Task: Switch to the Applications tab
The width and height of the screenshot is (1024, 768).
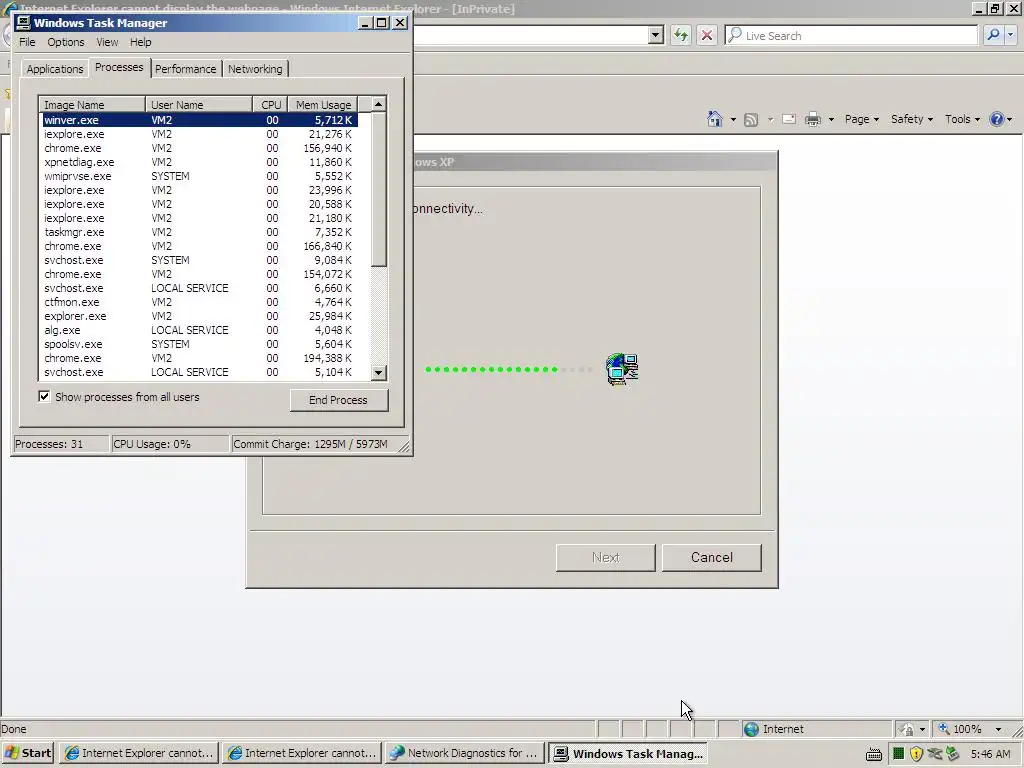Action: tap(55, 69)
